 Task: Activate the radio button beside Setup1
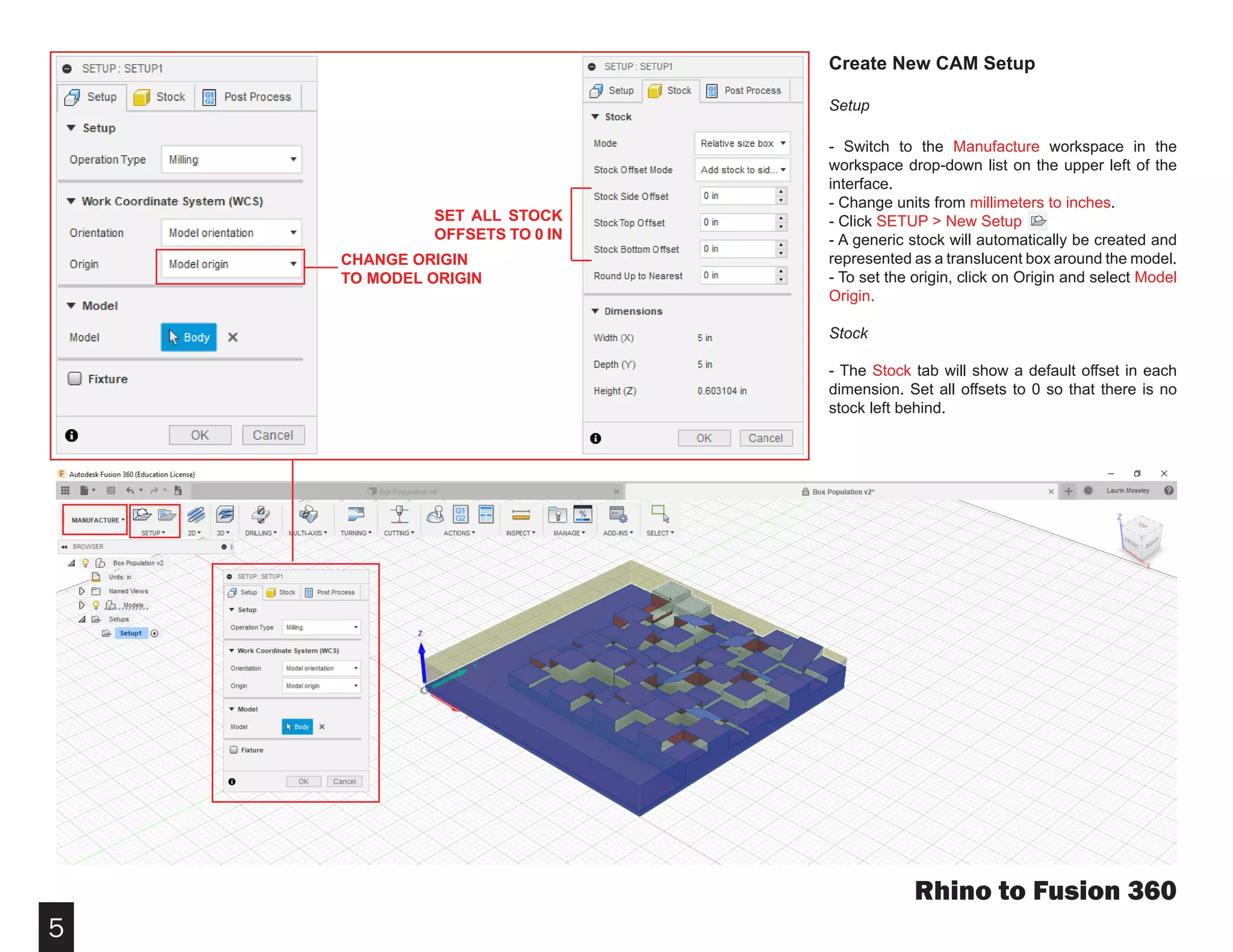[155, 633]
